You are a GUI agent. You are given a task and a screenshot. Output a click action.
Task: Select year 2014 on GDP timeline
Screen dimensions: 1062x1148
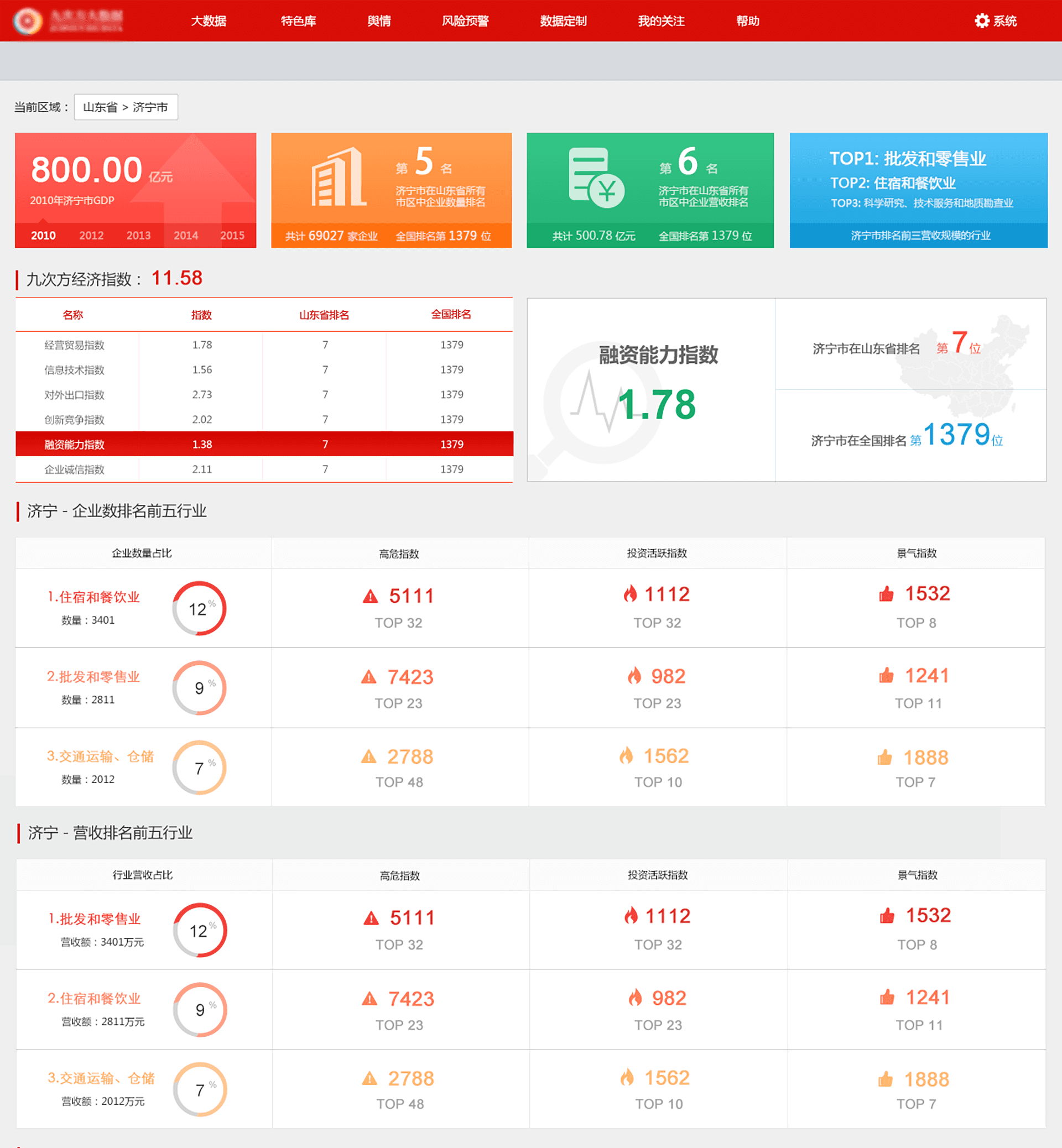(186, 236)
